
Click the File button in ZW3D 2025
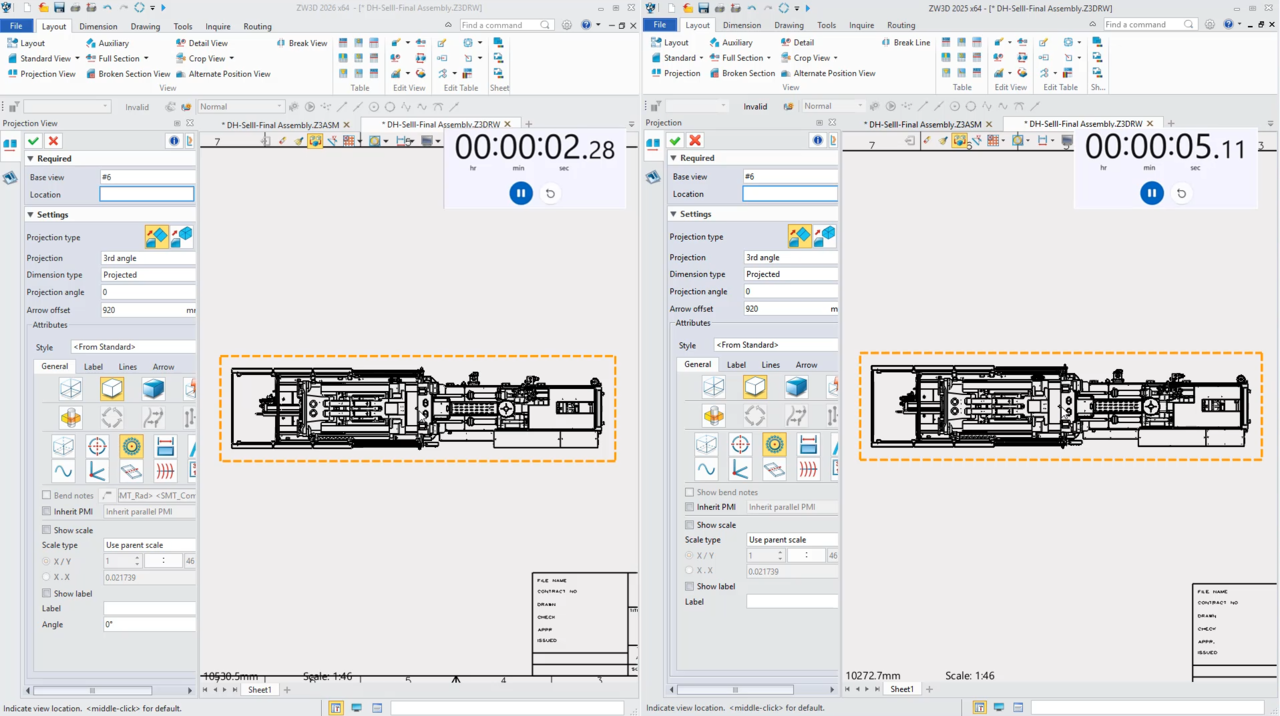point(659,25)
